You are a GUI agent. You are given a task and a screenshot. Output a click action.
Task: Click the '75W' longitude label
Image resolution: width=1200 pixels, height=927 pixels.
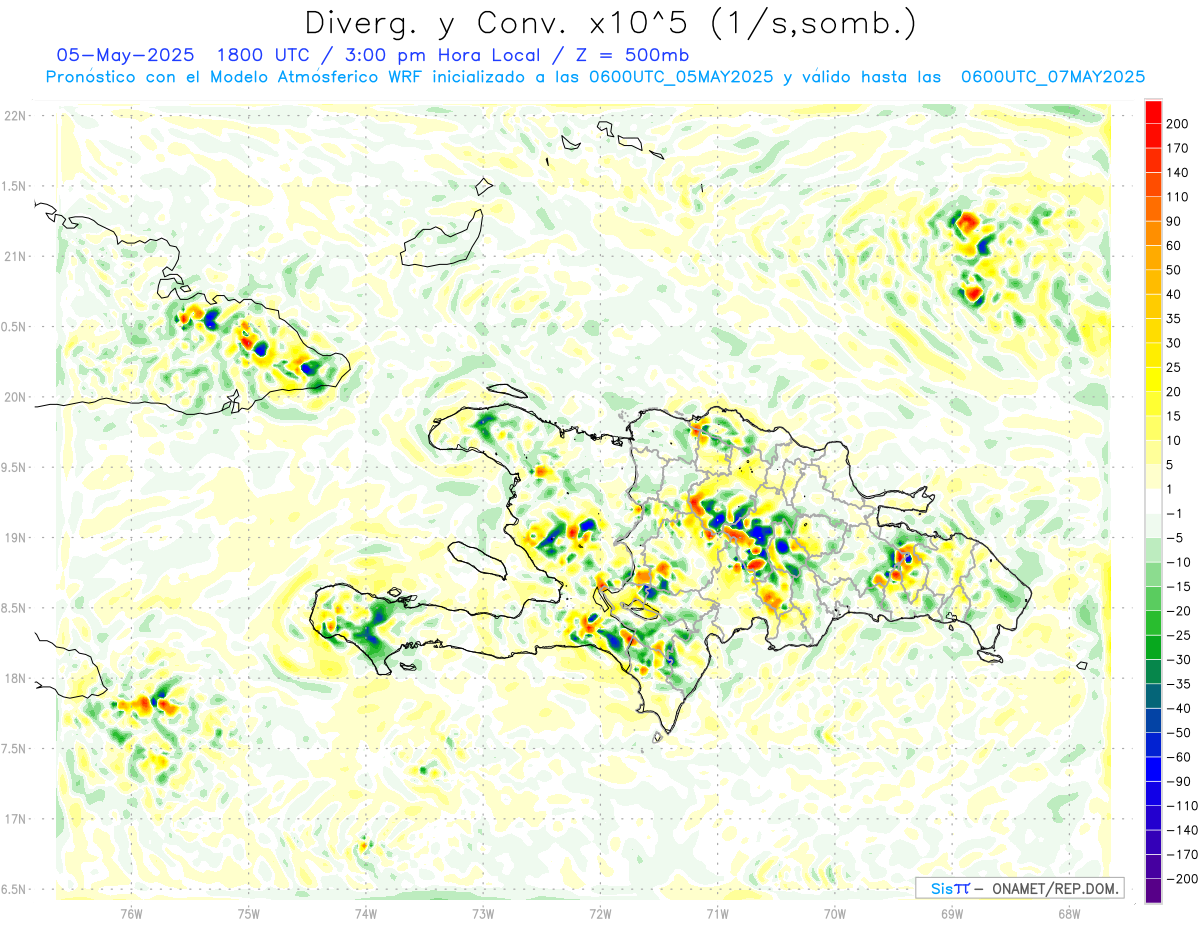click(x=249, y=912)
